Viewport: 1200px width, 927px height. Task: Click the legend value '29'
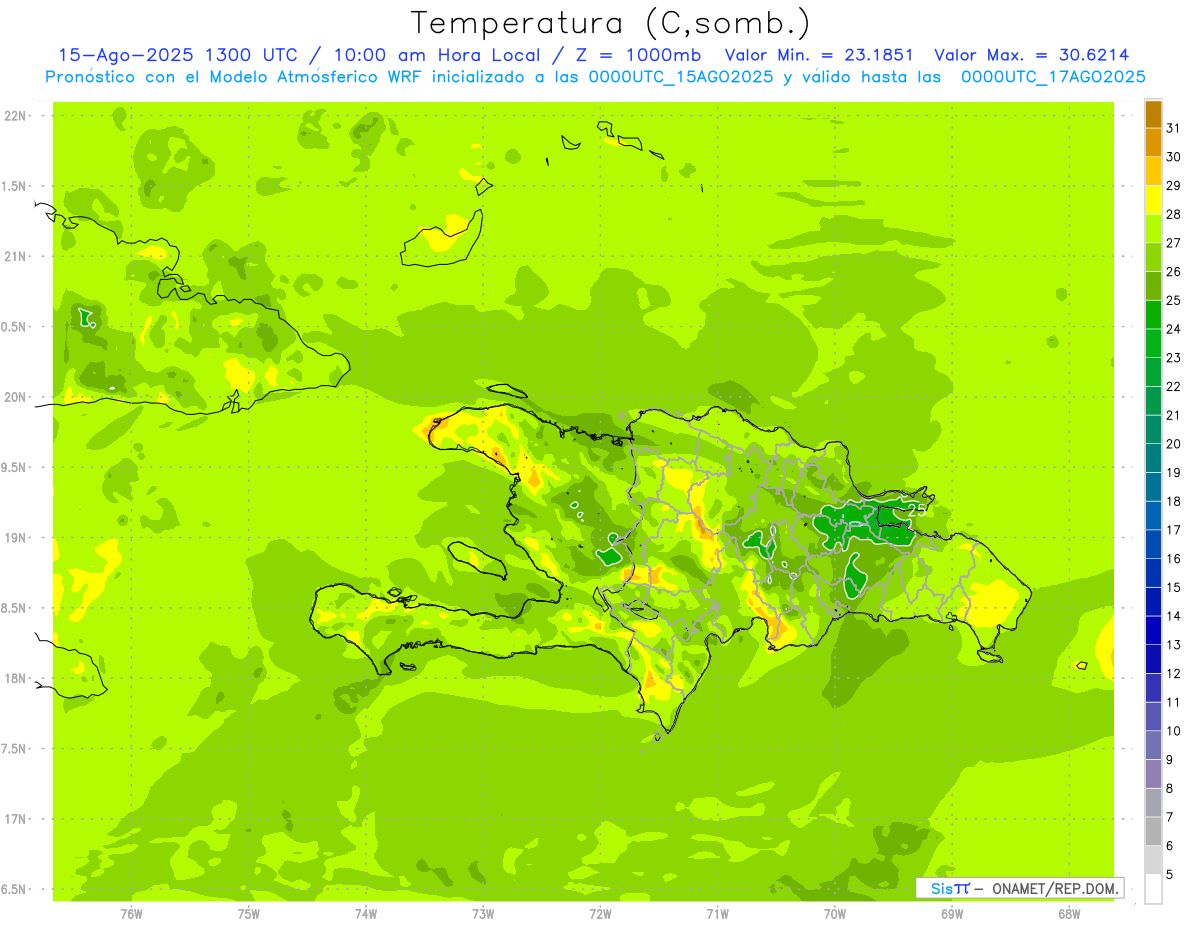pyautogui.click(x=1174, y=185)
